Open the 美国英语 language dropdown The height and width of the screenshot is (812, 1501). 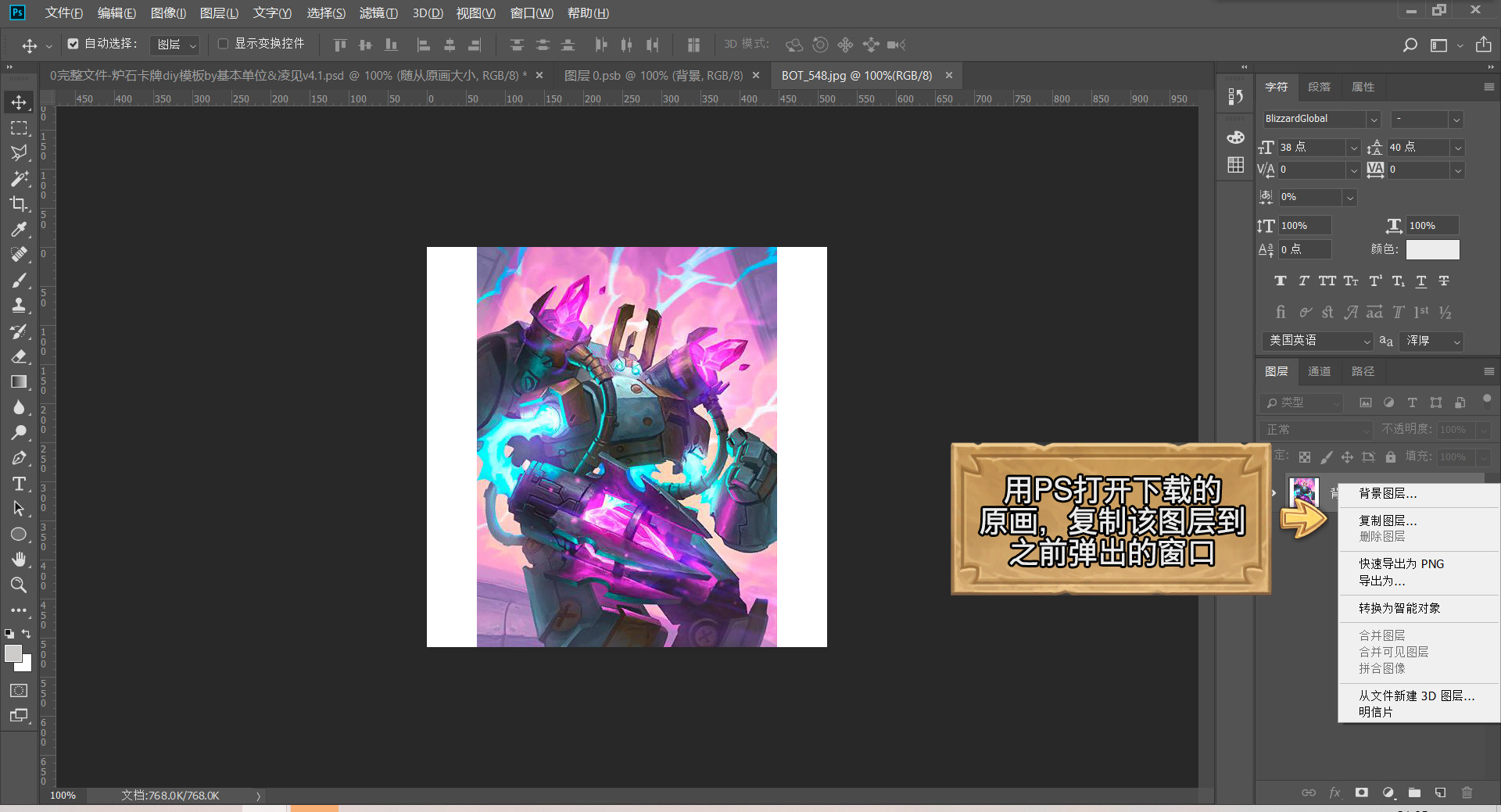click(1317, 341)
